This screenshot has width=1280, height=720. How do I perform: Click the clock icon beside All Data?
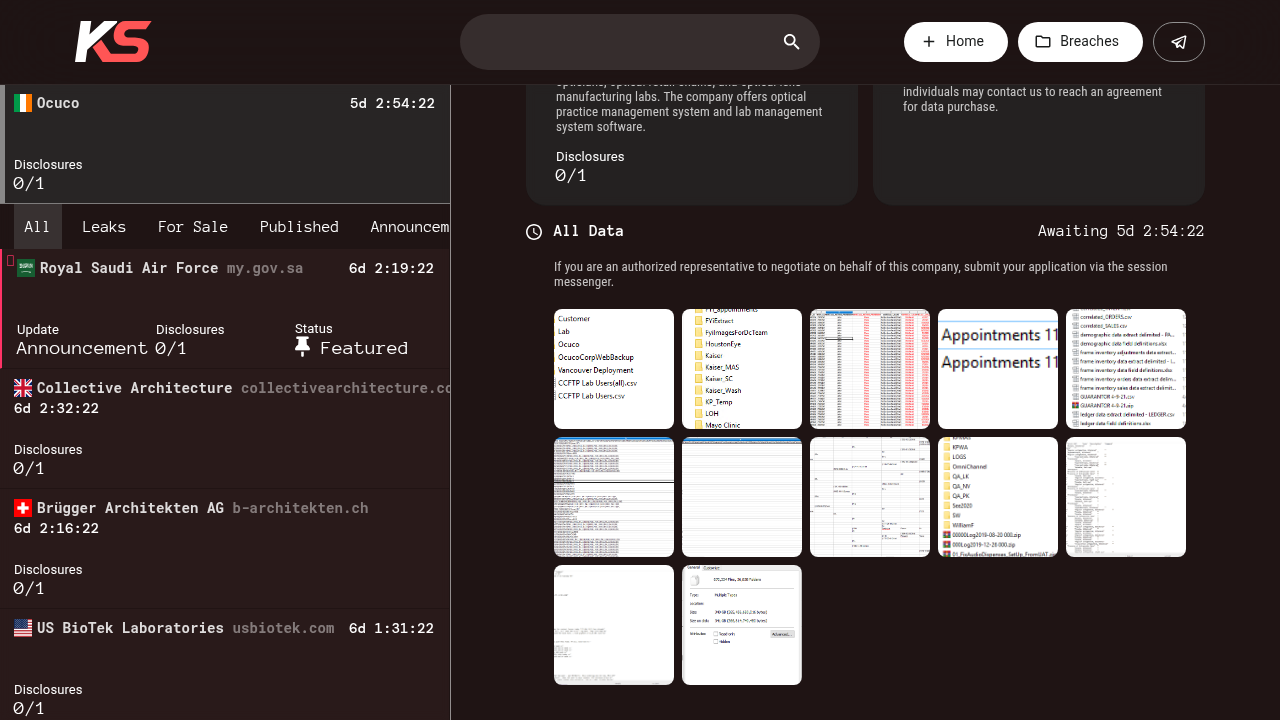[534, 232]
